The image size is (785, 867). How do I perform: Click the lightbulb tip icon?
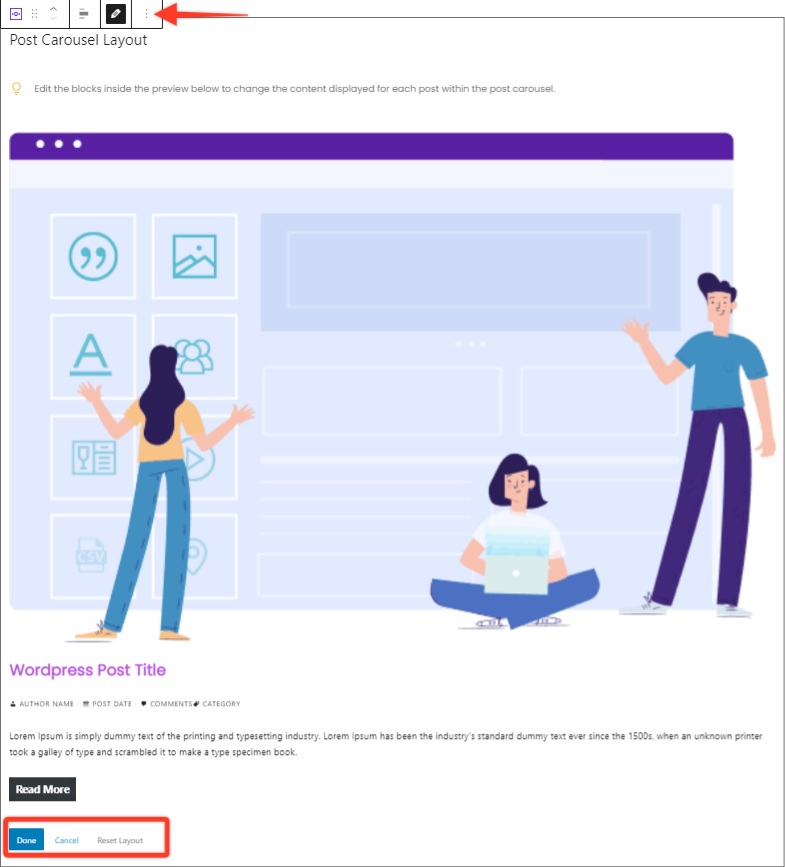tap(17, 88)
